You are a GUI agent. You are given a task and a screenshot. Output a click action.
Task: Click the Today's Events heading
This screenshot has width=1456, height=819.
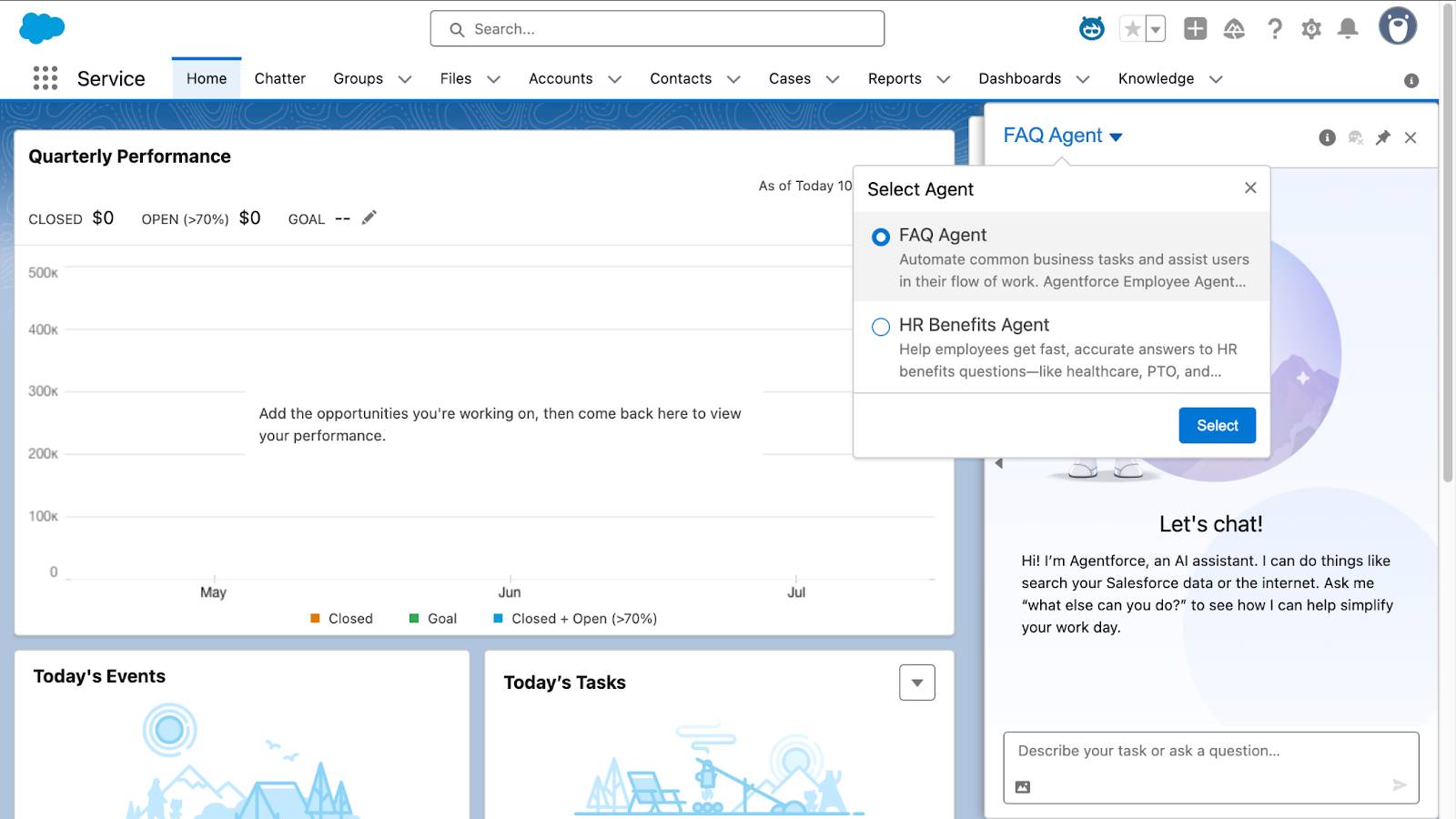tap(99, 676)
